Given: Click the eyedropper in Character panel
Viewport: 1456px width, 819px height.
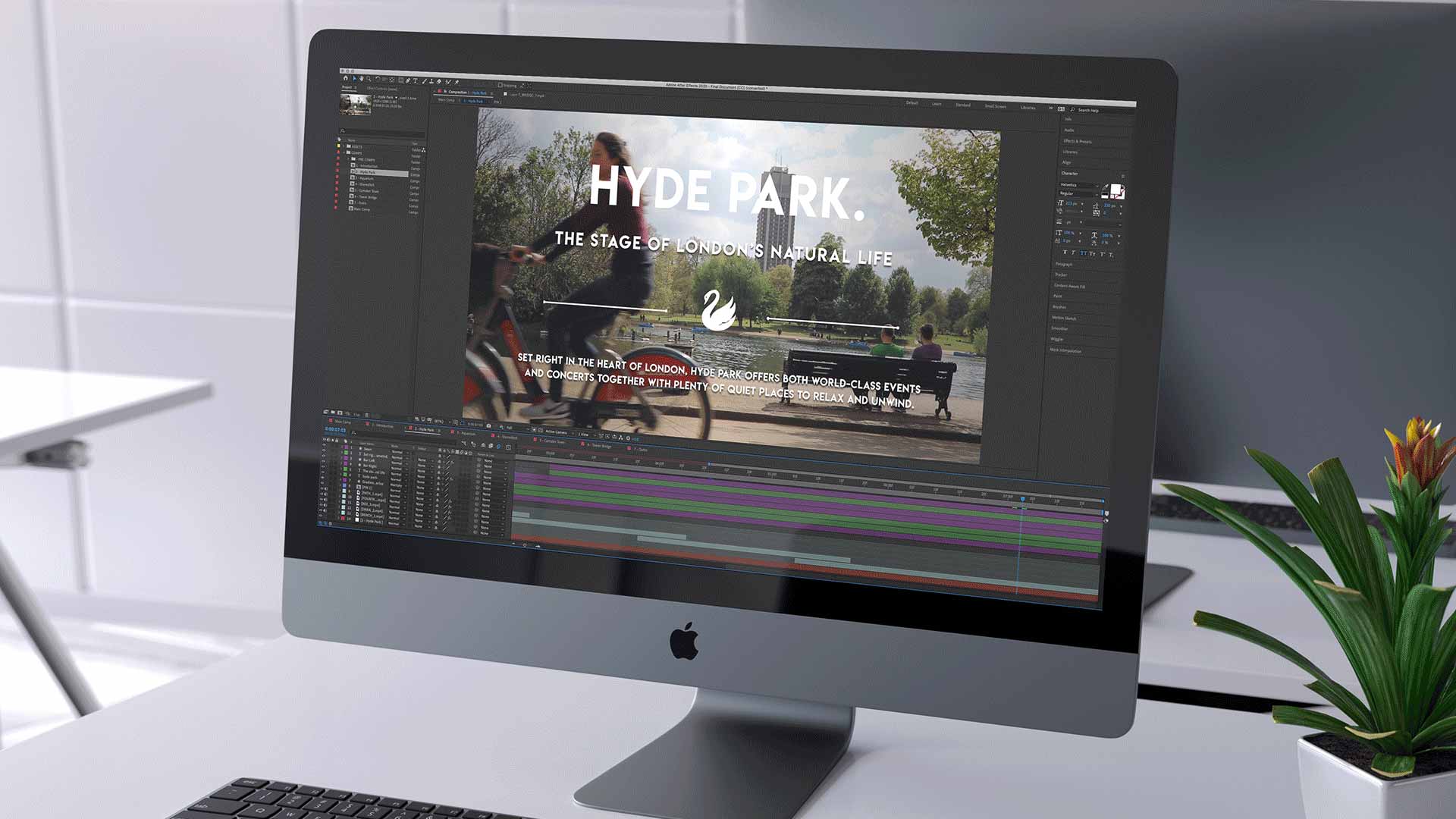Looking at the screenshot, I should click(x=1106, y=187).
